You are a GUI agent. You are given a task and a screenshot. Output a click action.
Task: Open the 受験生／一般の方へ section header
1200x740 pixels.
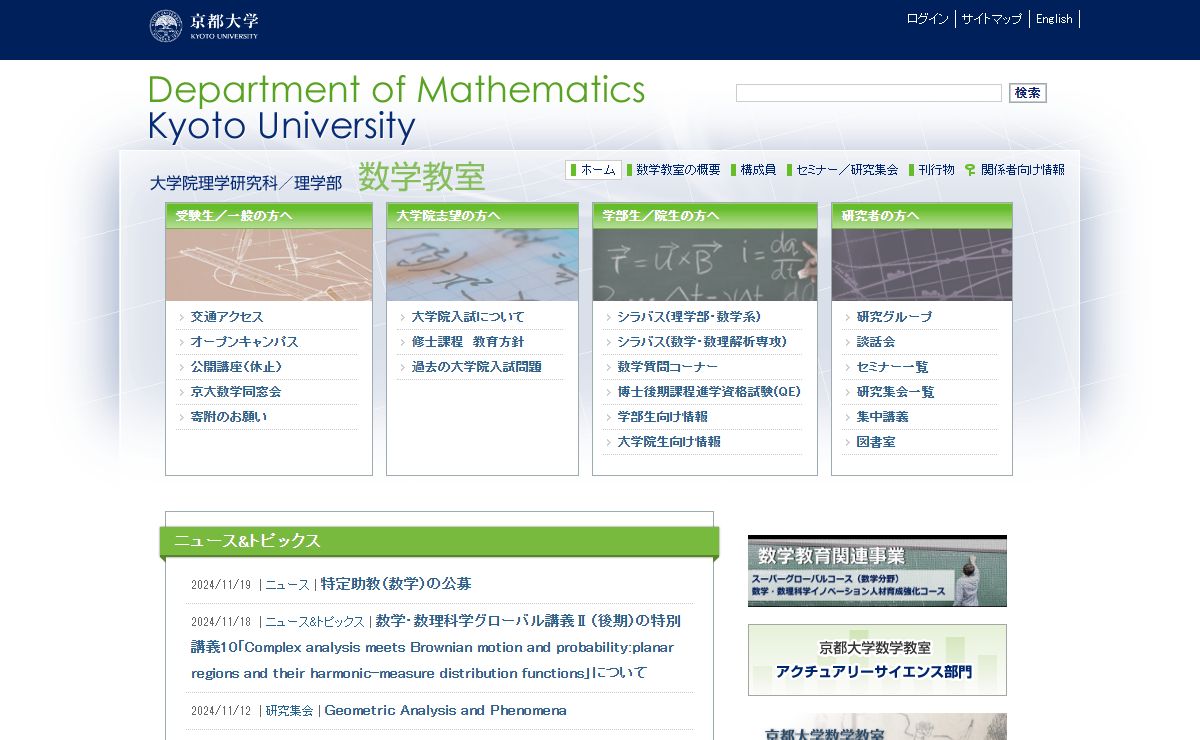tap(269, 216)
